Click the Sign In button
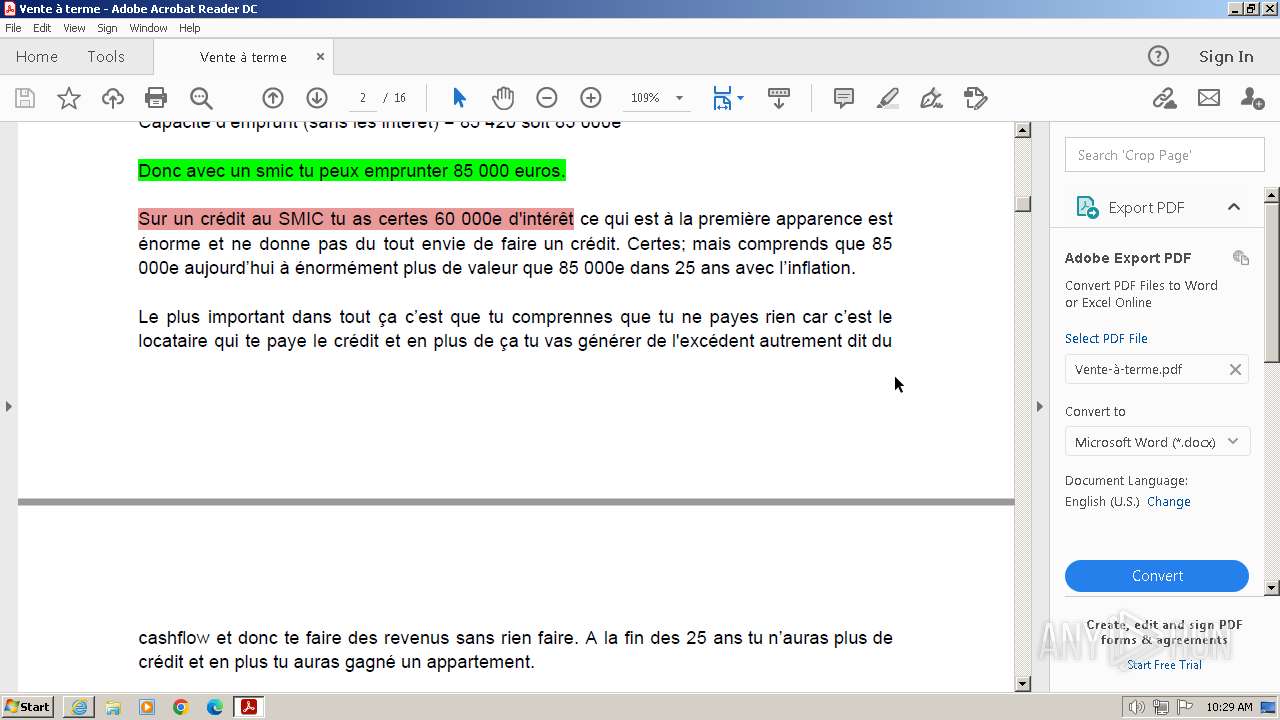The width and height of the screenshot is (1280, 720). 1226,57
